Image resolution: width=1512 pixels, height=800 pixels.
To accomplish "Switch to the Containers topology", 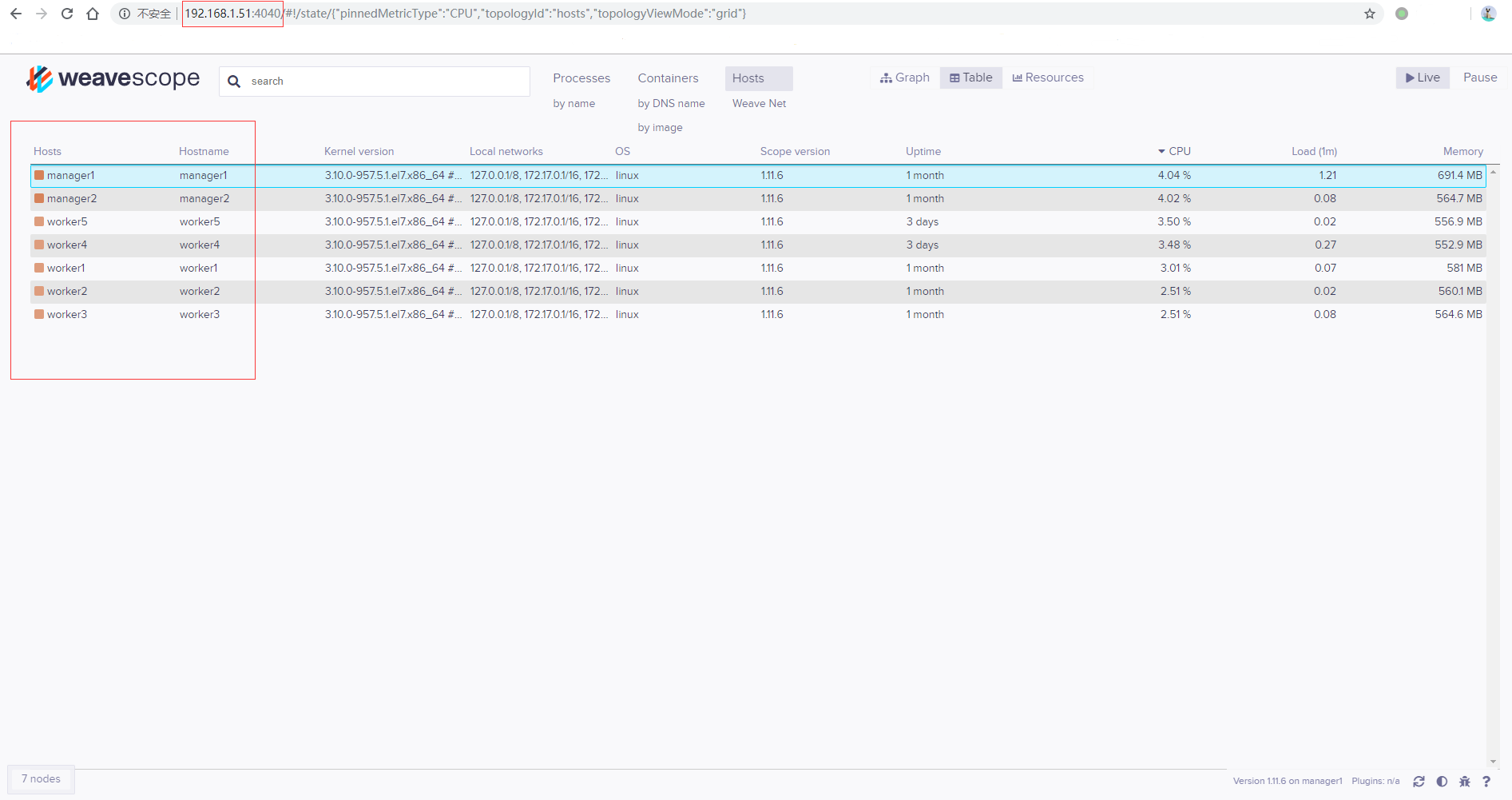I will (x=668, y=78).
